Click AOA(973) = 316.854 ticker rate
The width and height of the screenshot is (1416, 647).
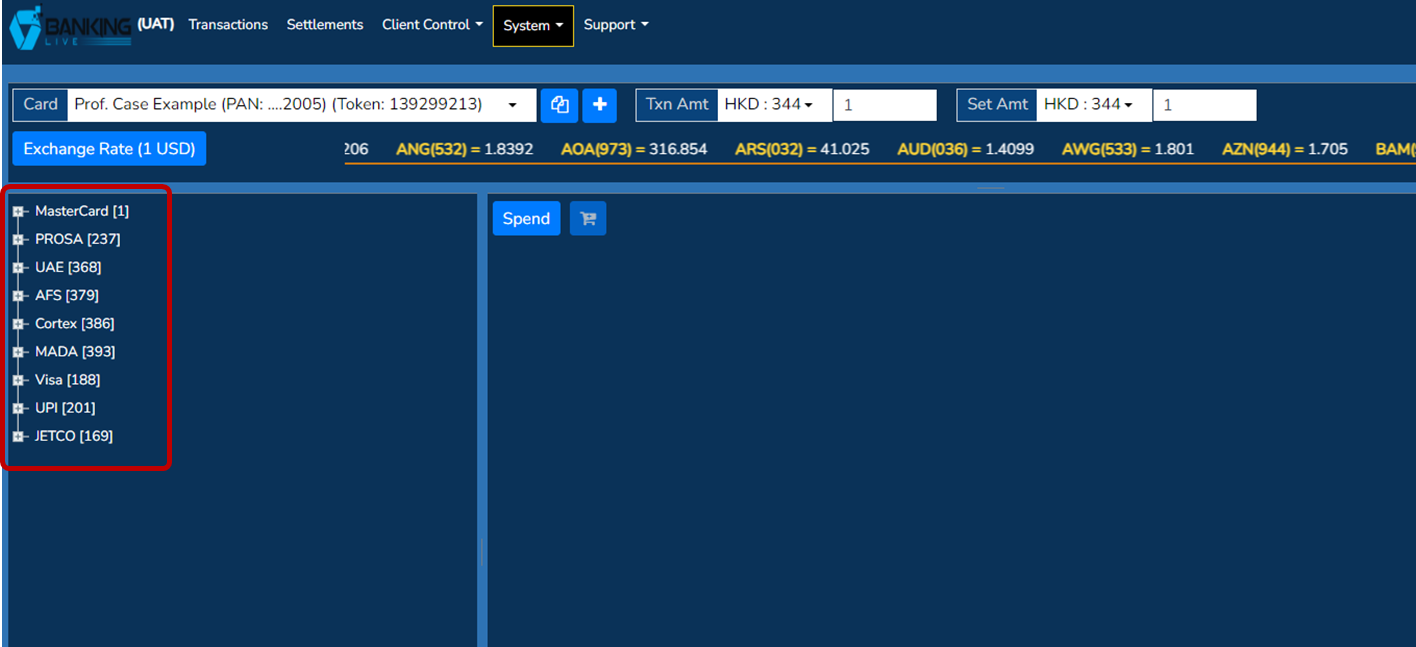point(634,149)
